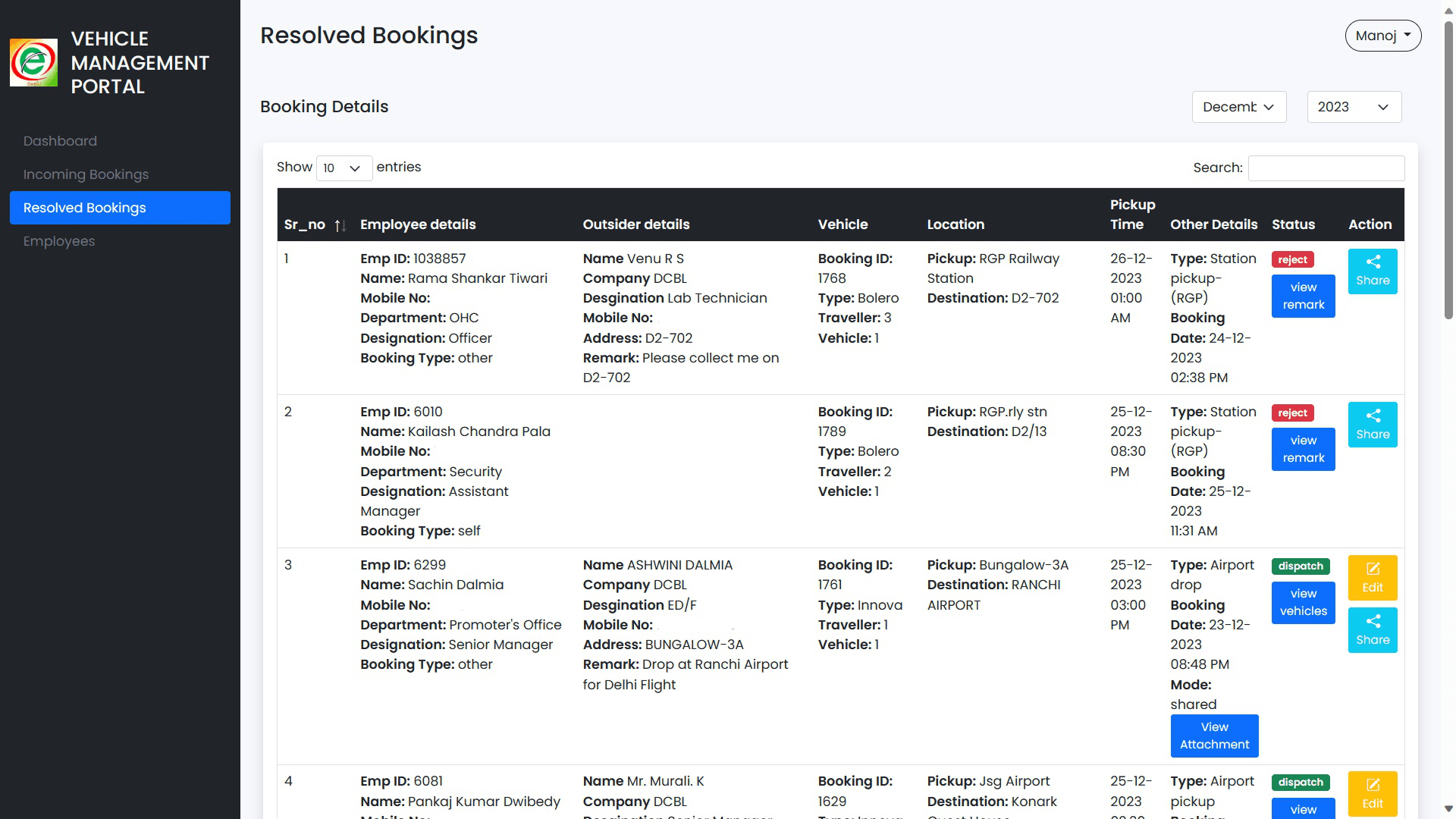1456x819 pixels.
Task: Click inside the Search field
Action: pos(1326,168)
